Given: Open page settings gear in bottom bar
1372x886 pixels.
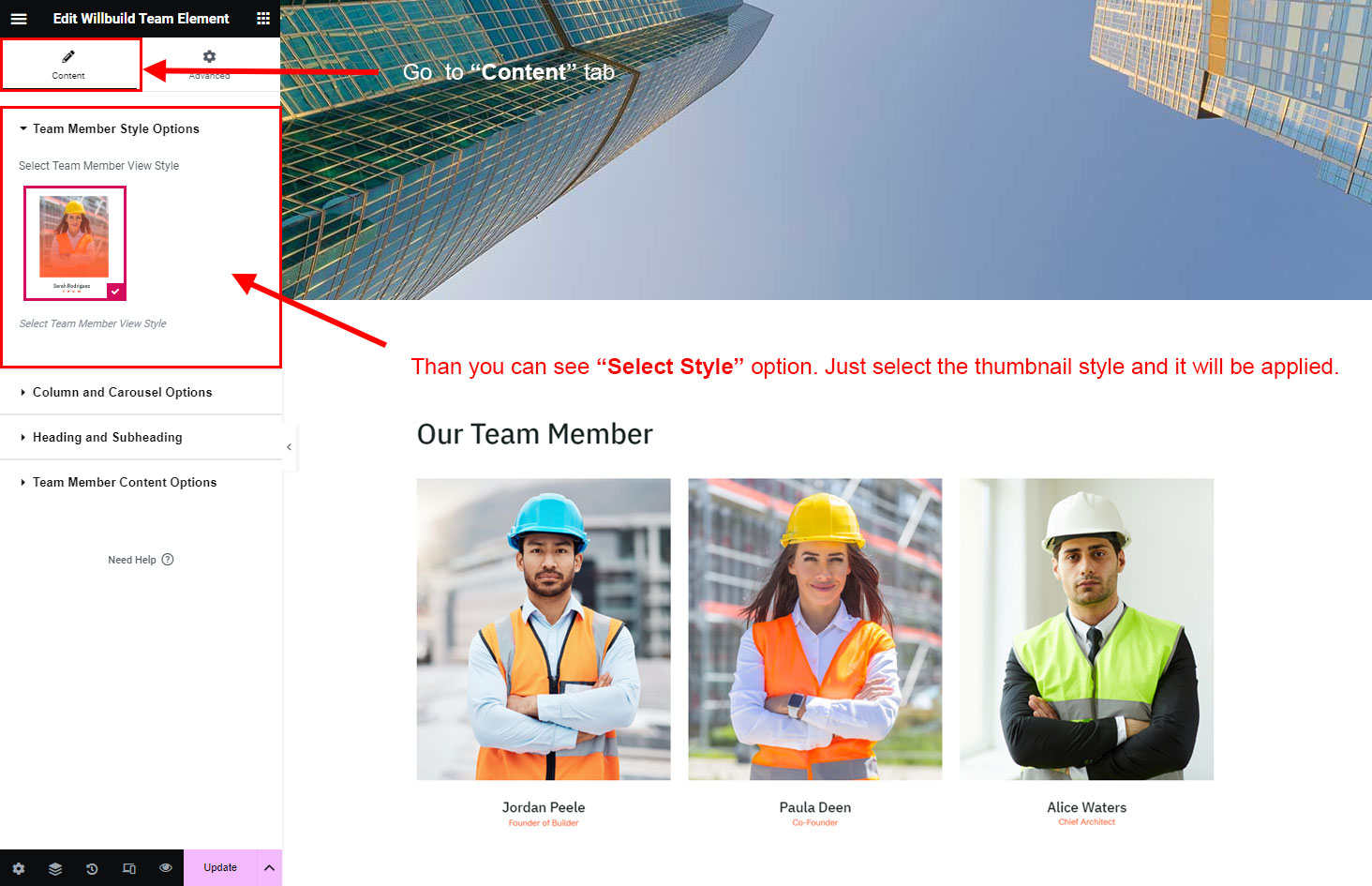Looking at the screenshot, I should click(x=19, y=868).
